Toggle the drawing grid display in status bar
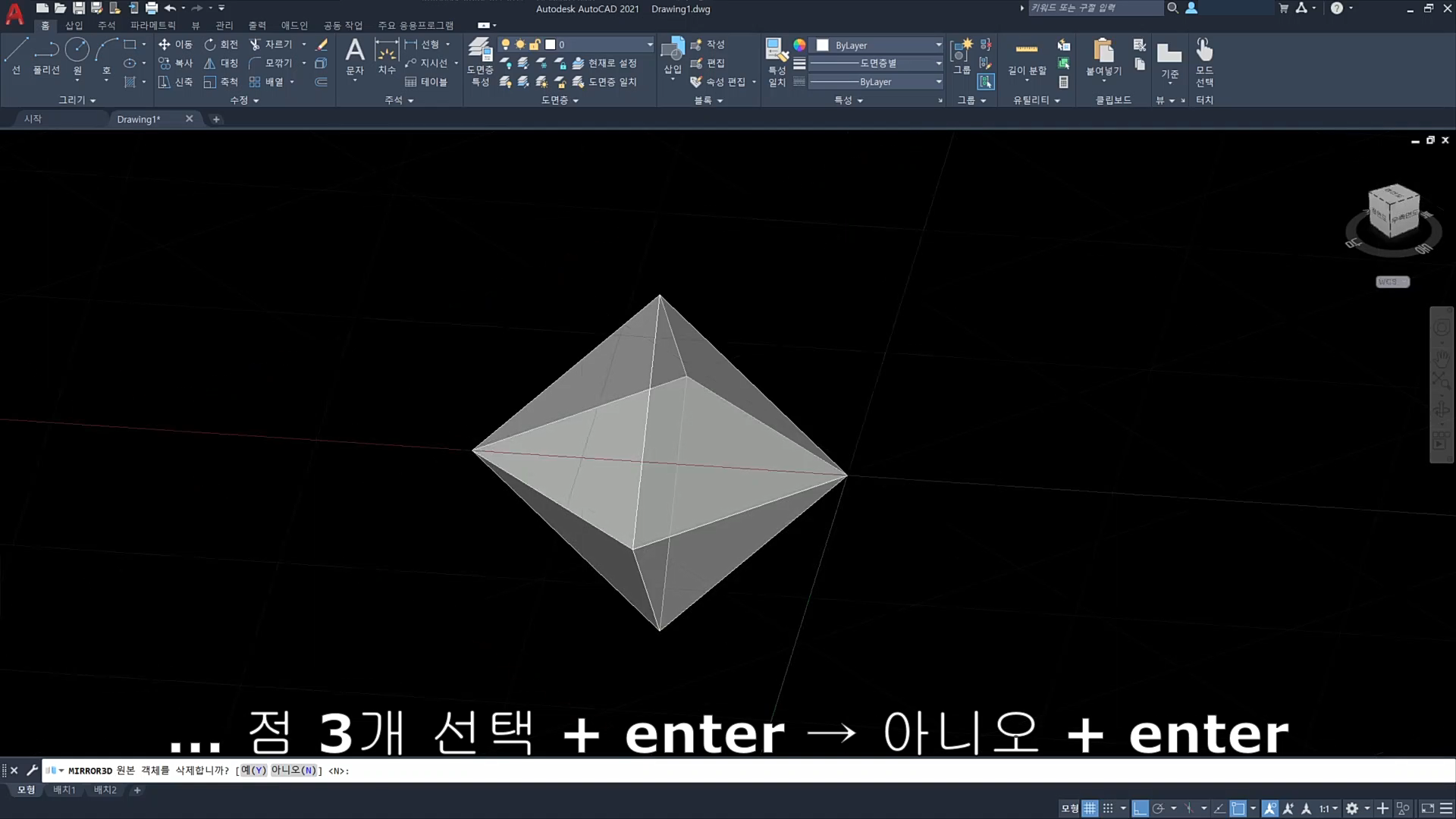Viewport: 1456px width, 819px height. 1090,808
